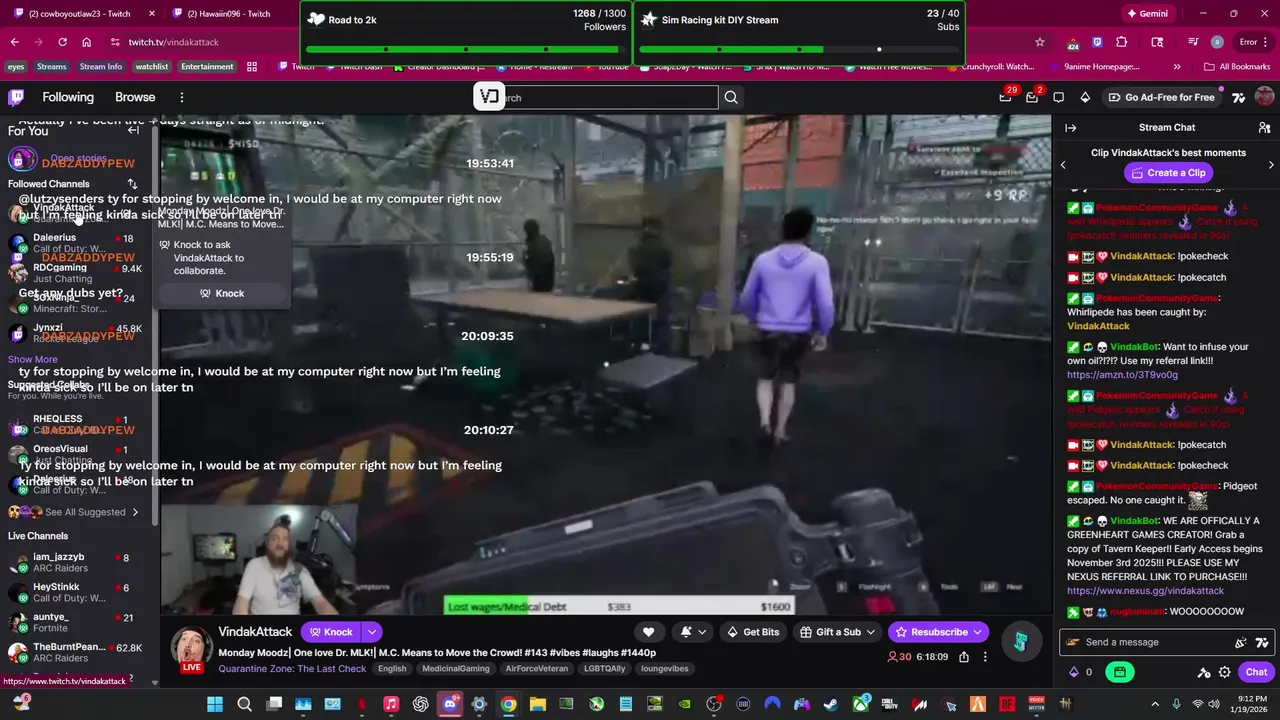Open Bits diamond icon in top bar
Image resolution: width=1280 pixels, height=720 pixels.
[x=1085, y=97]
